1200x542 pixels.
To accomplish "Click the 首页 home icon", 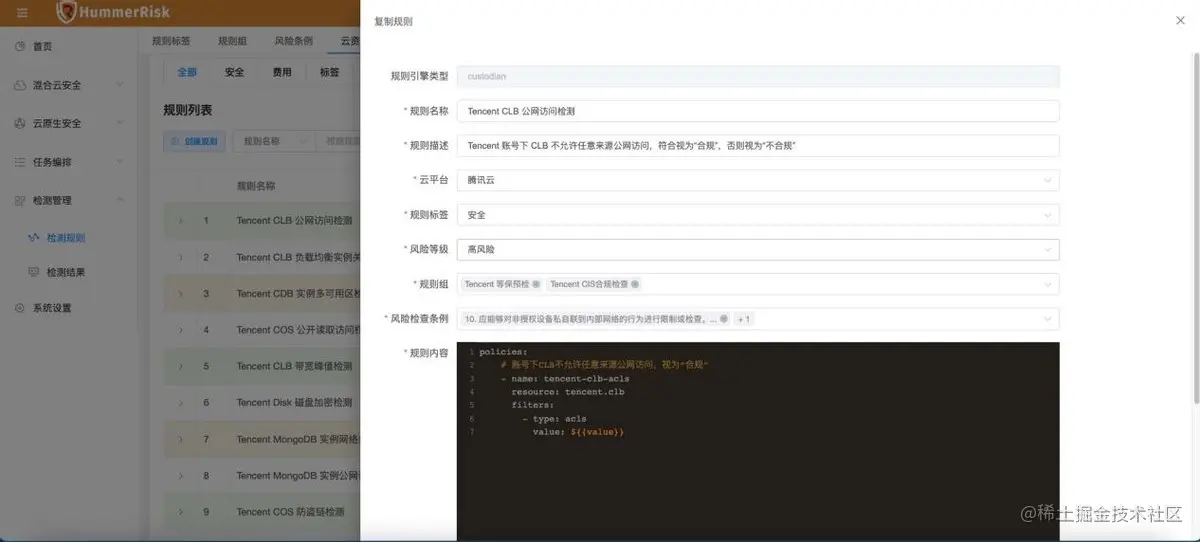I will coord(20,47).
